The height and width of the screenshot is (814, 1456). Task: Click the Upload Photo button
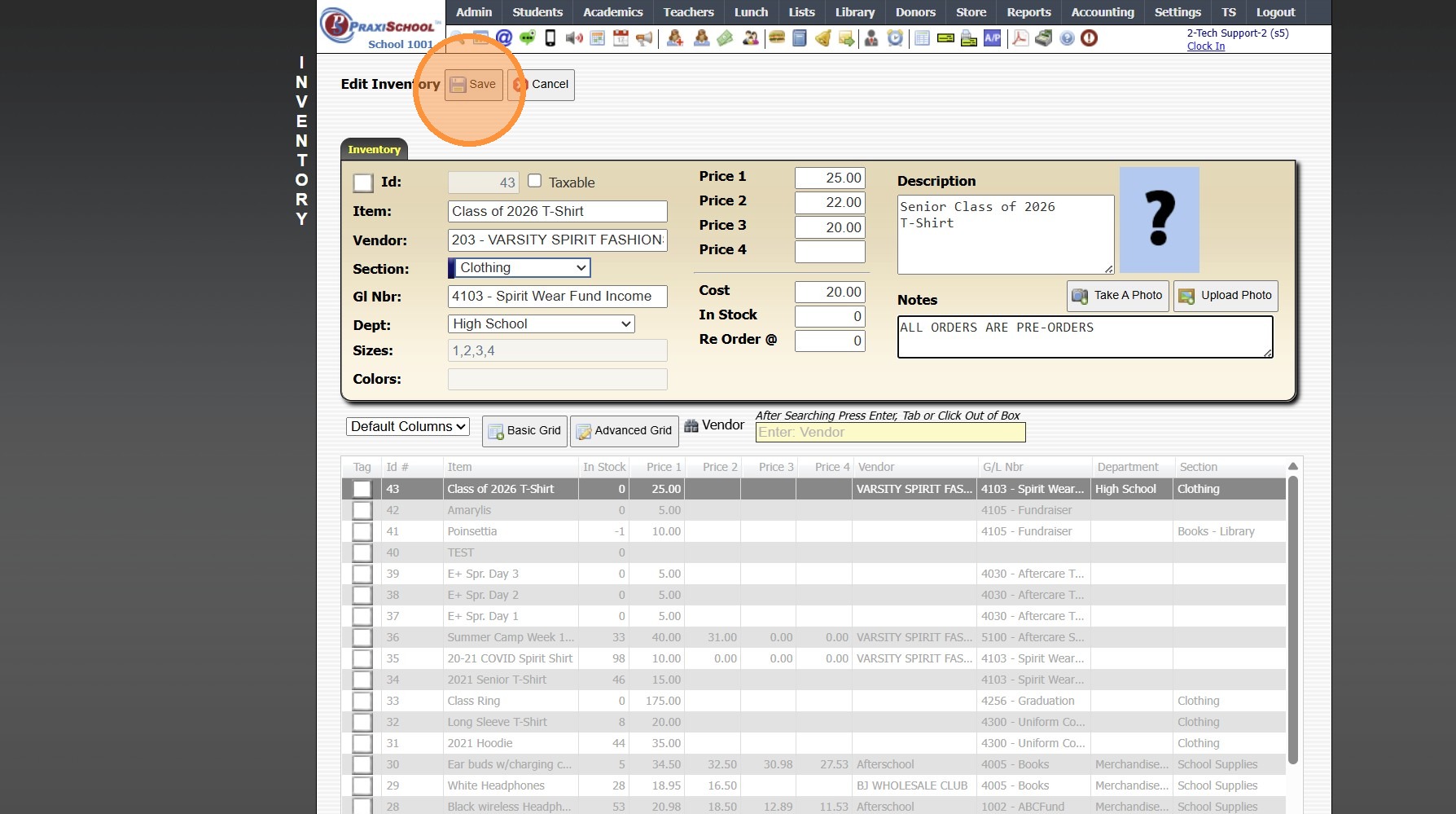point(1226,296)
